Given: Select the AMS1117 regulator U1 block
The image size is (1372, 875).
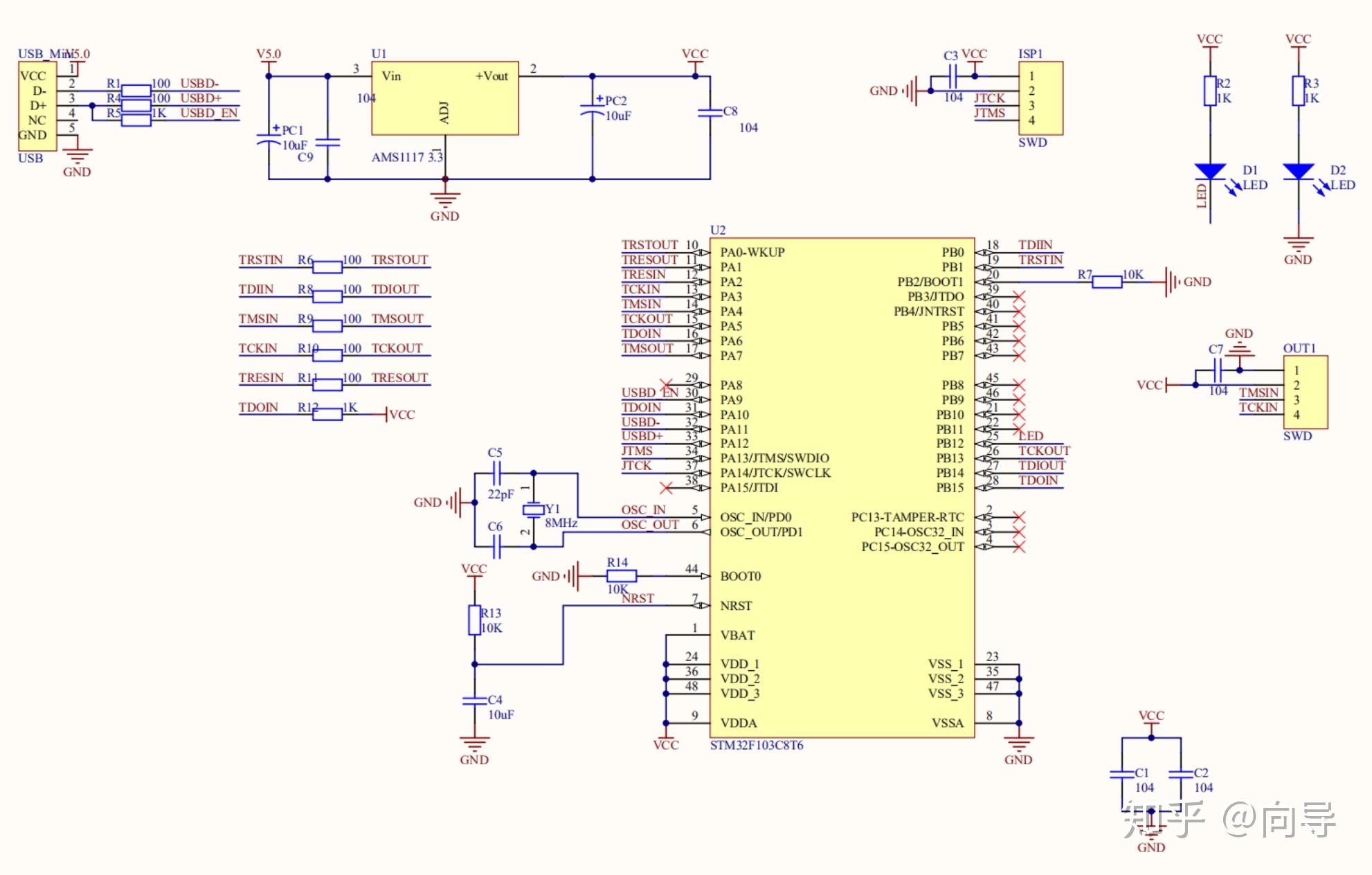Looking at the screenshot, I should click(444, 98).
